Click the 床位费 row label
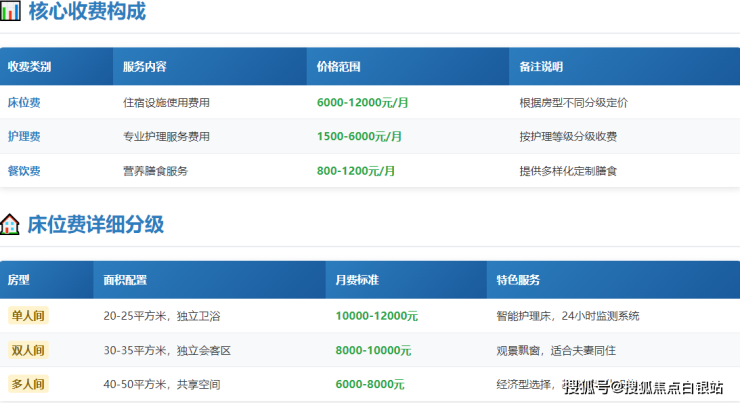Screen dimensions: 740x403 click(x=24, y=102)
